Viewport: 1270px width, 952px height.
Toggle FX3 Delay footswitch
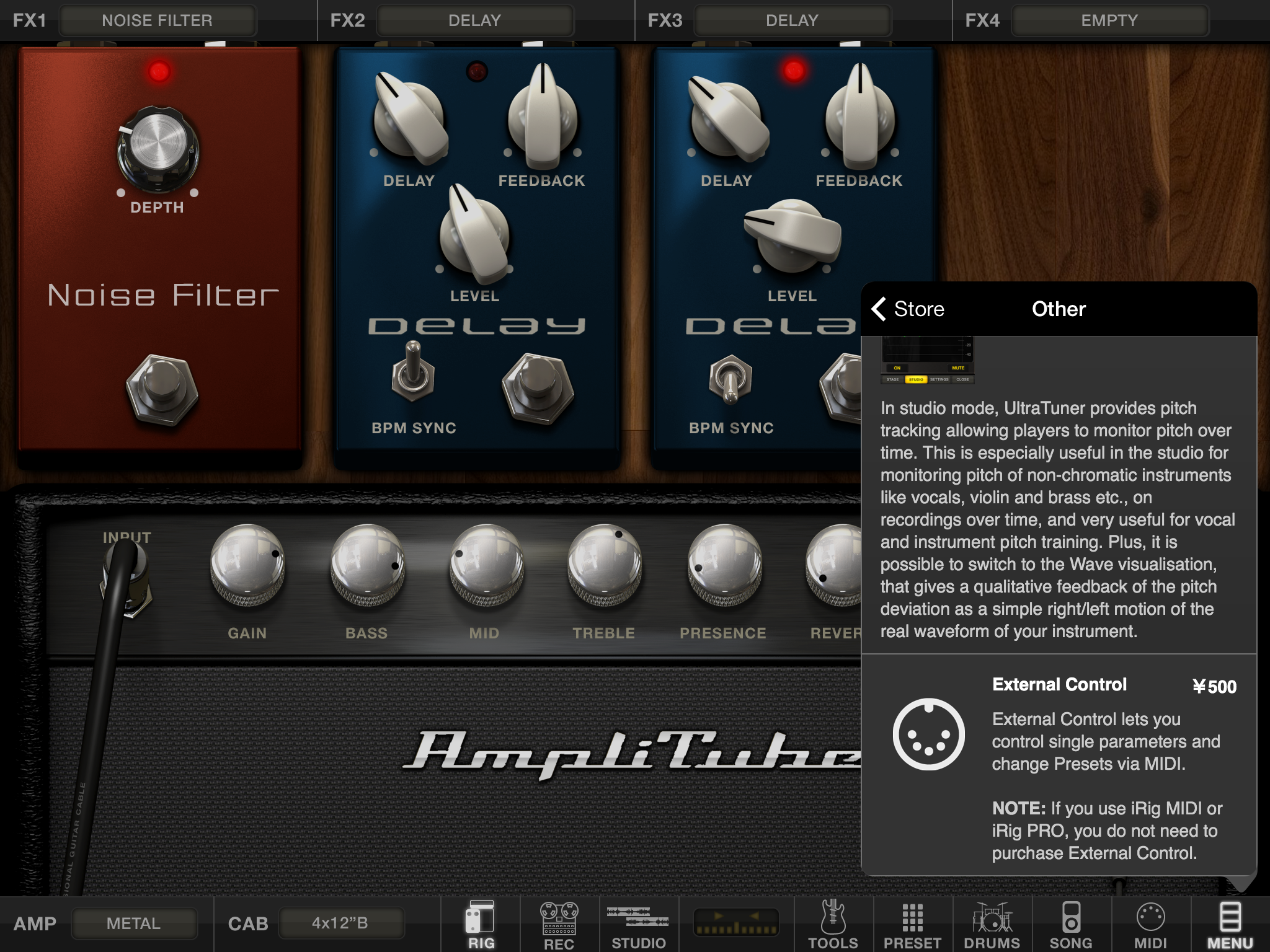coord(840,388)
